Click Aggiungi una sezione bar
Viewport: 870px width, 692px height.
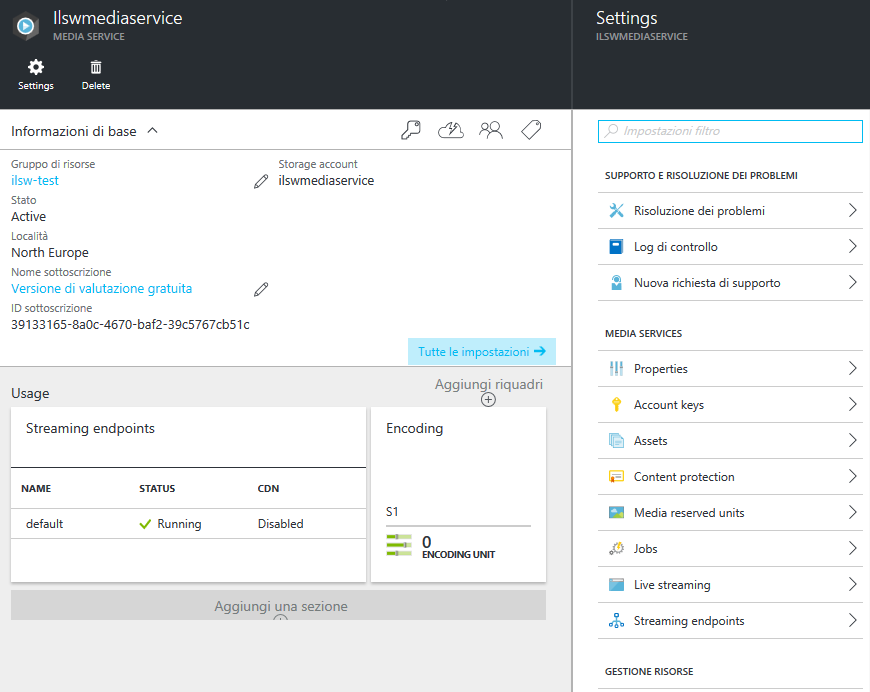point(279,605)
